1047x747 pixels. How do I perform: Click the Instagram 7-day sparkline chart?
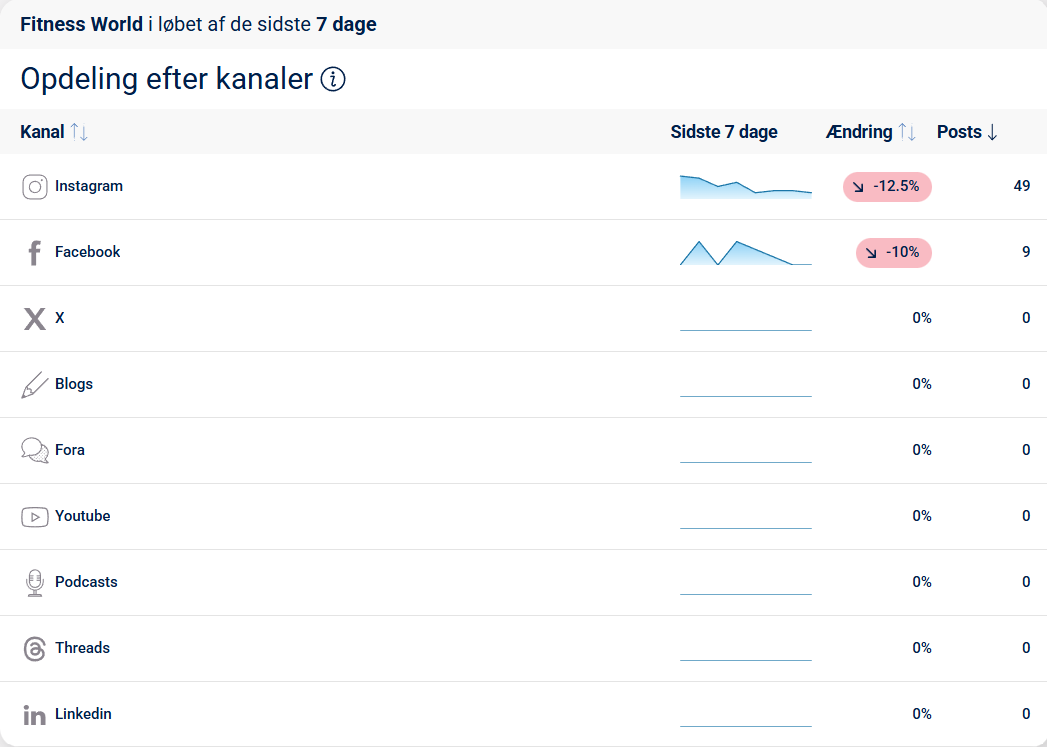tap(746, 188)
